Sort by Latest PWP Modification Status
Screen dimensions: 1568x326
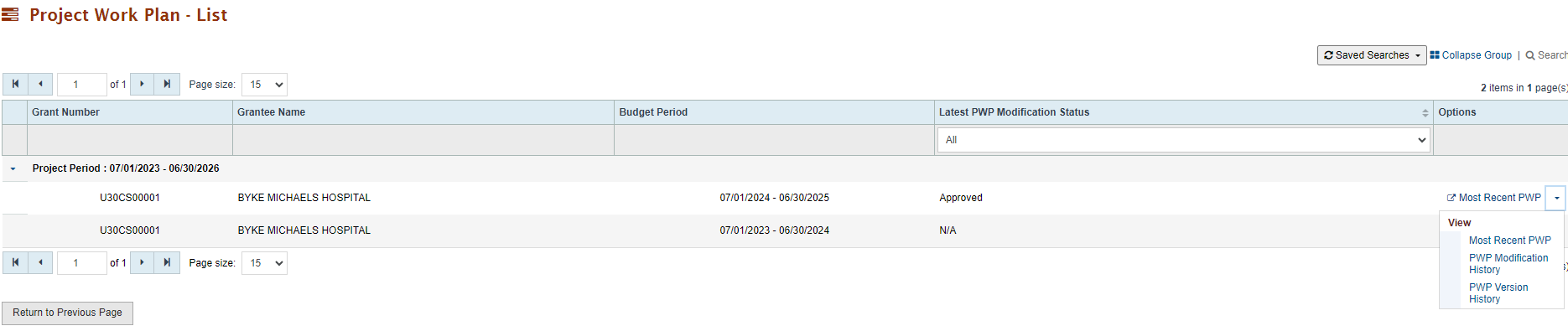[x=1425, y=112]
